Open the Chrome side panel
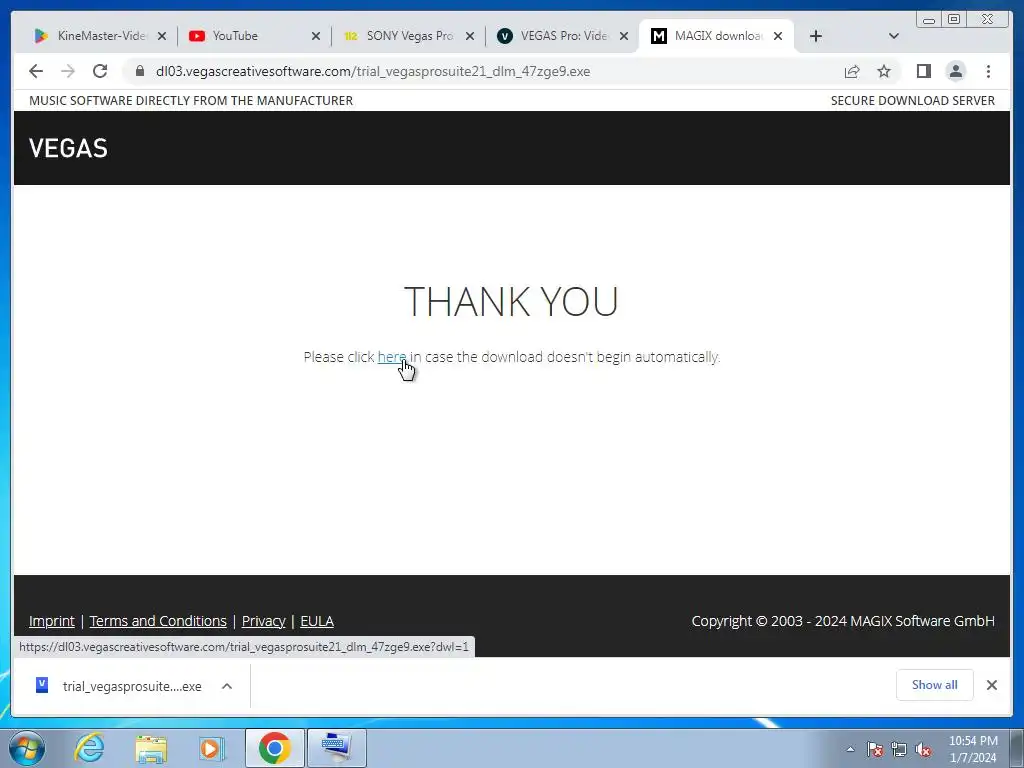The width and height of the screenshot is (1024, 768). pyautogui.click(x=923, y=71)
